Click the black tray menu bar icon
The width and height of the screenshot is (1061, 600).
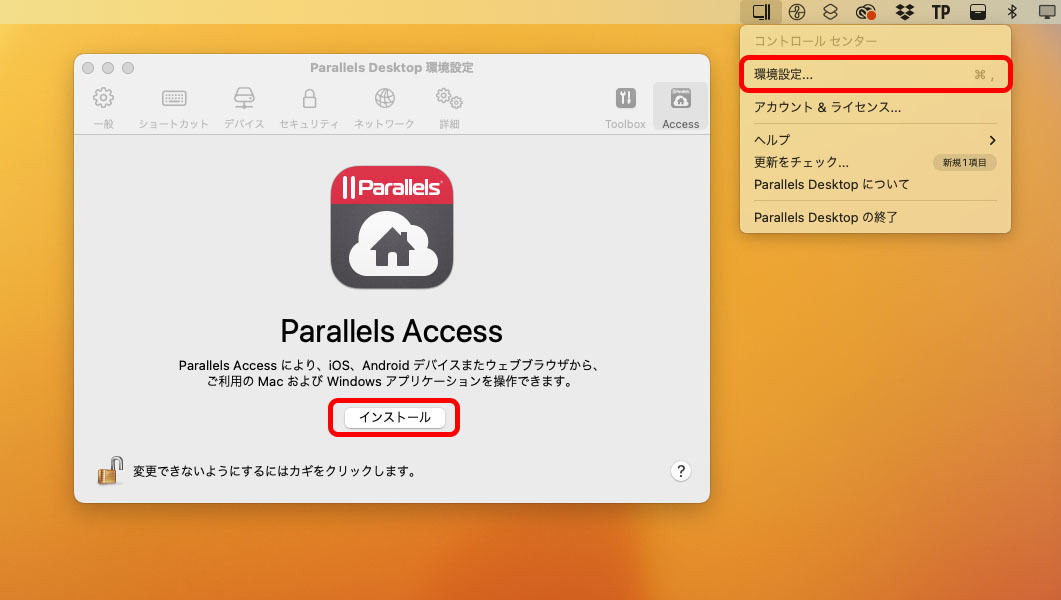[x=978, y=11]
